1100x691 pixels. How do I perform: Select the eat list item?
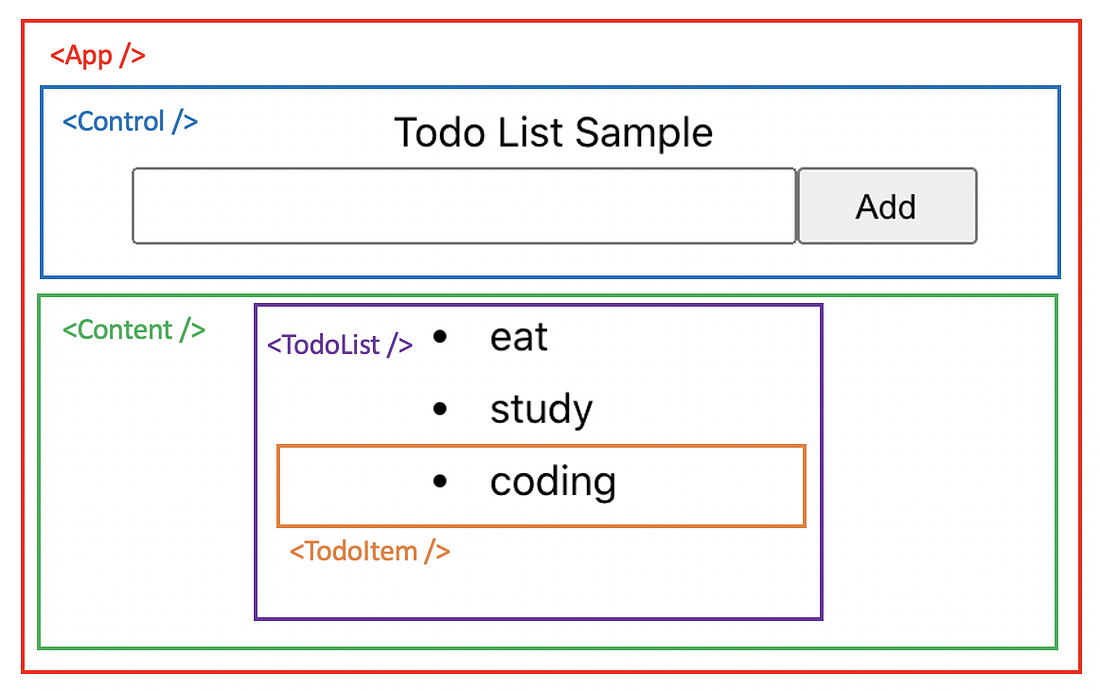click(x=517, y=336)
